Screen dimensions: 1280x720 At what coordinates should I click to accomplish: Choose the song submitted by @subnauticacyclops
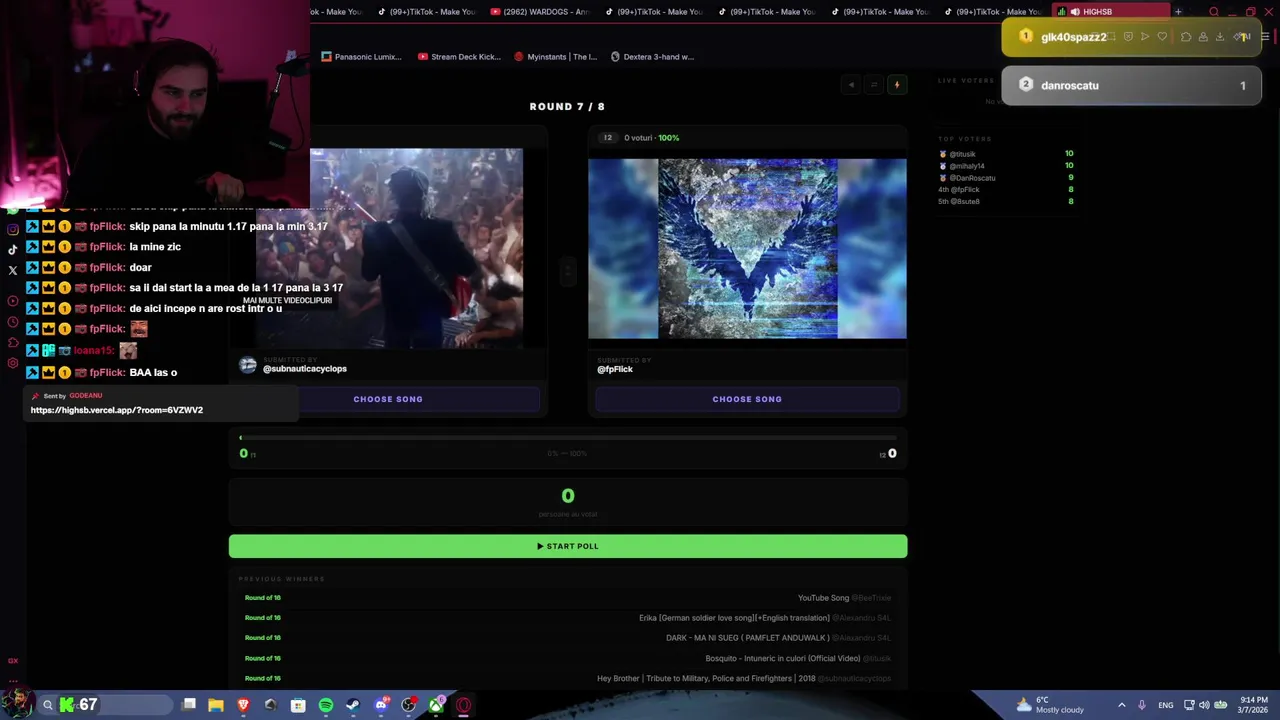[x=388, y=399]
